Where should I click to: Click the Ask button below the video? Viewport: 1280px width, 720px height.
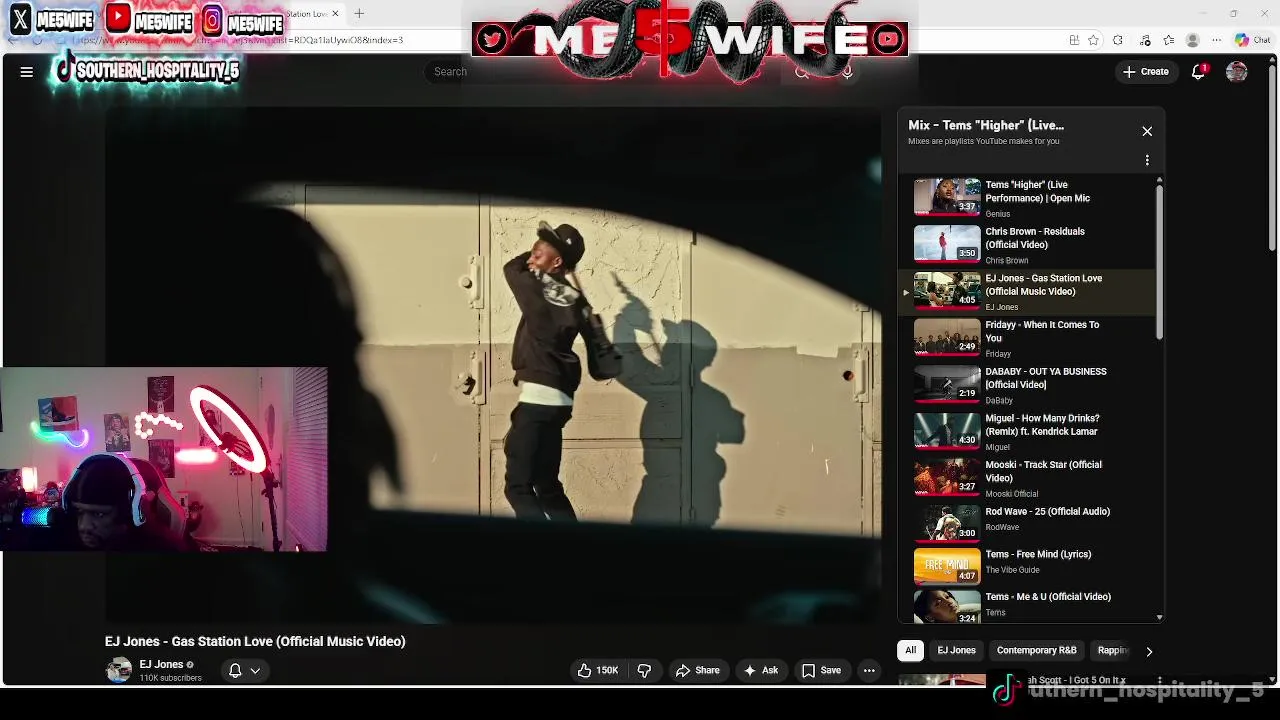[x=760, y=670]
